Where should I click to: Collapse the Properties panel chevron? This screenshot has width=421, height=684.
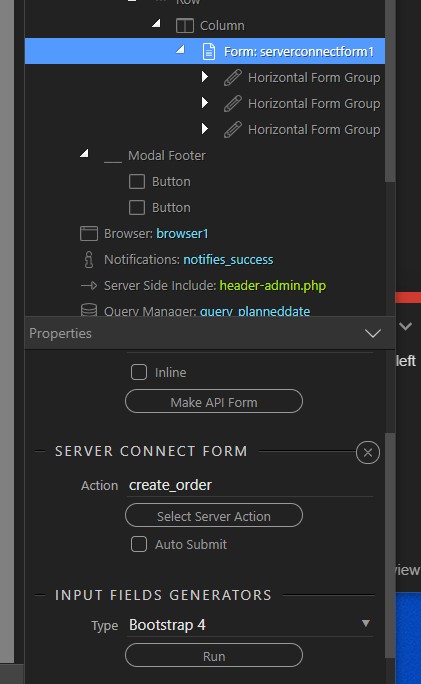373,334
